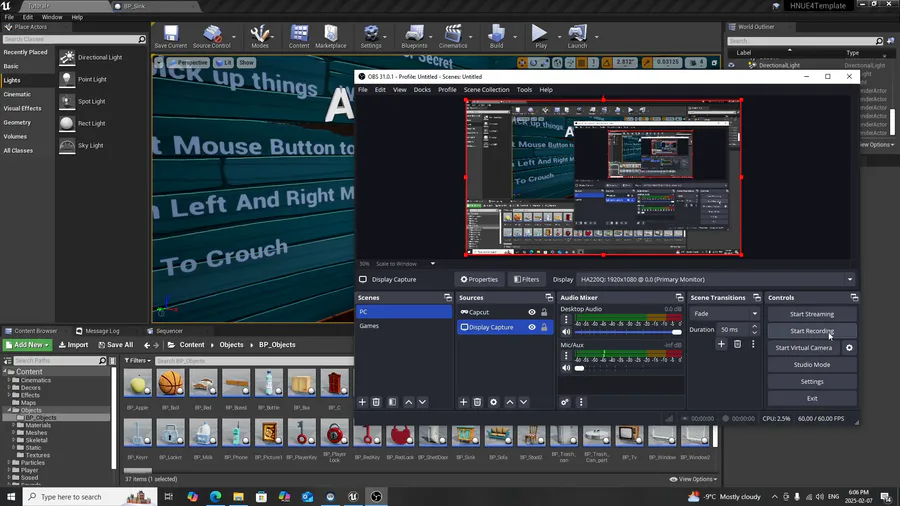Remove selected scene using trash icon in Scenes
900x506 pixels.
[x=376, y=402]
